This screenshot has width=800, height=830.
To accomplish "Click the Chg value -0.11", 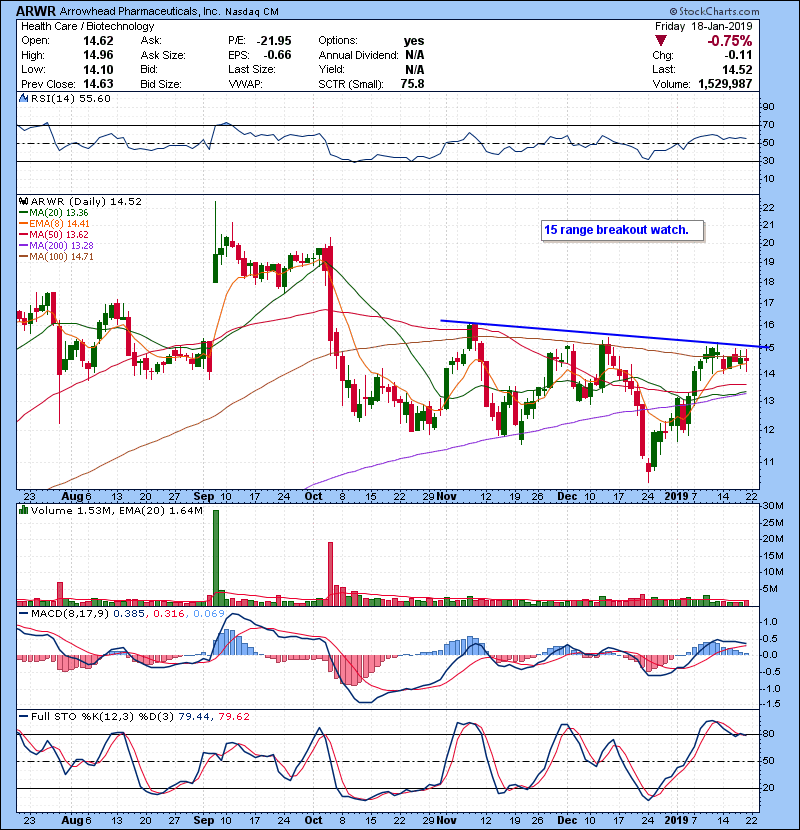I will click(x=738, y=55).
